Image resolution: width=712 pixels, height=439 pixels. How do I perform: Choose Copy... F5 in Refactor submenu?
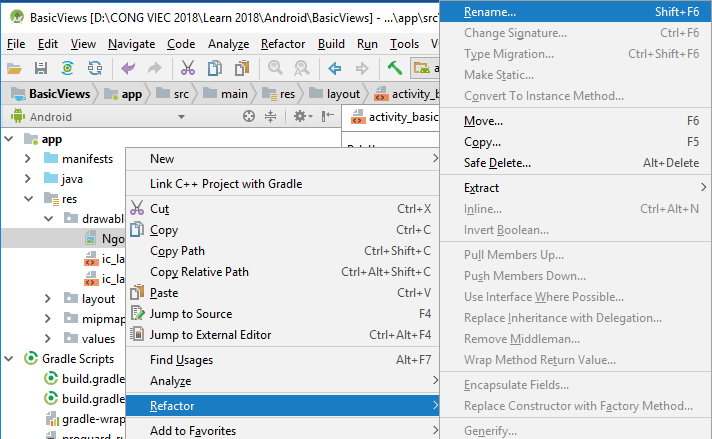pos(575,142)
